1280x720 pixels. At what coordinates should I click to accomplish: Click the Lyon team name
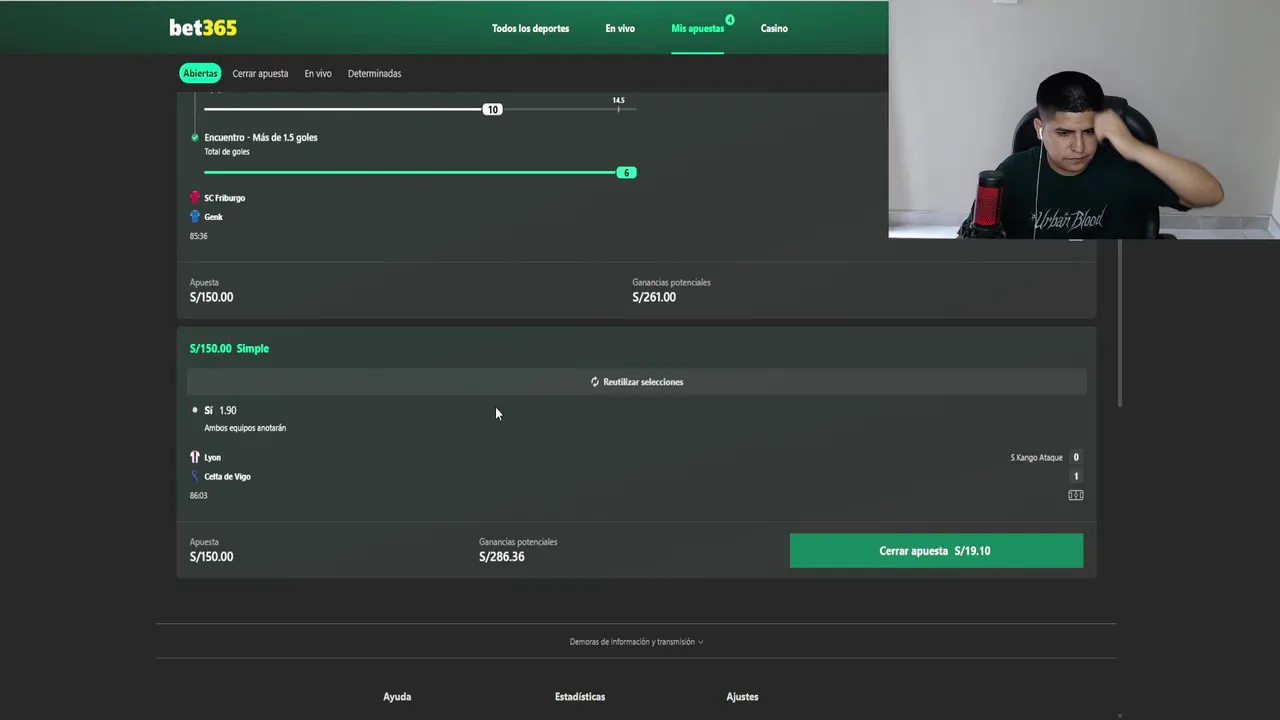212,457
